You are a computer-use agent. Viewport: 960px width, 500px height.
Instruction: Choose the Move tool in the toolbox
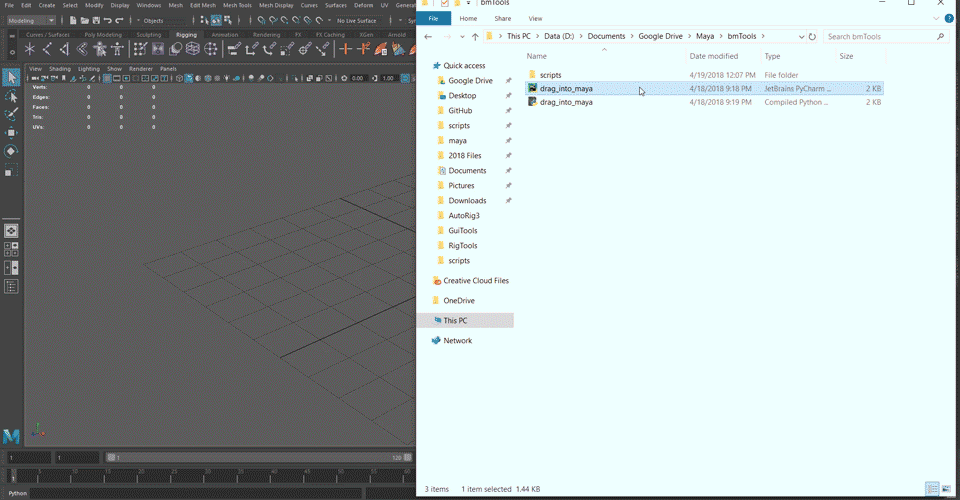(x=11, y=132)
